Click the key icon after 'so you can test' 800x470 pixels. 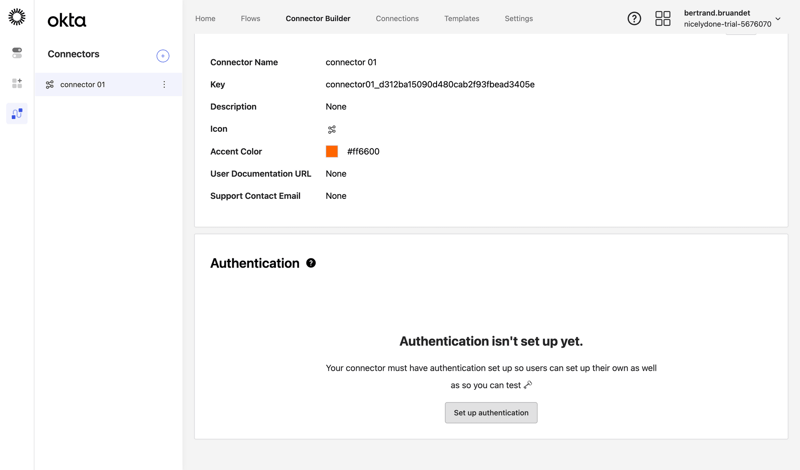[528, 385]
